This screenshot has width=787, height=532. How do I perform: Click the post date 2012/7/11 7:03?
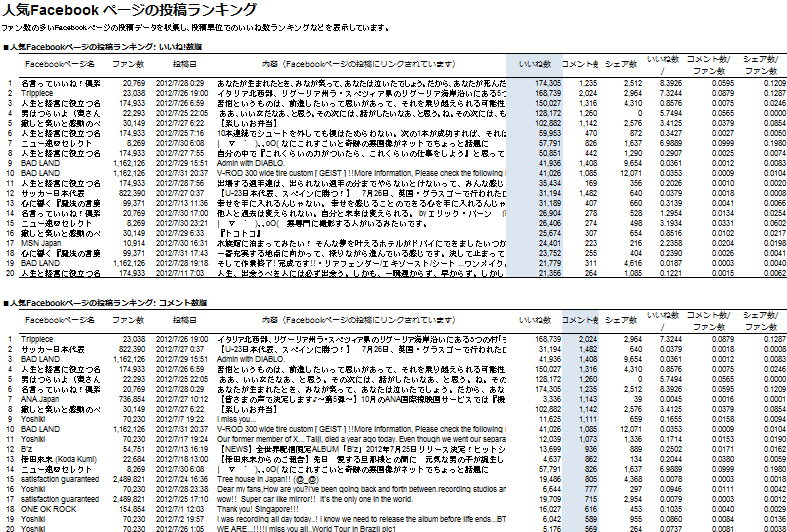(x=182, y=273)
